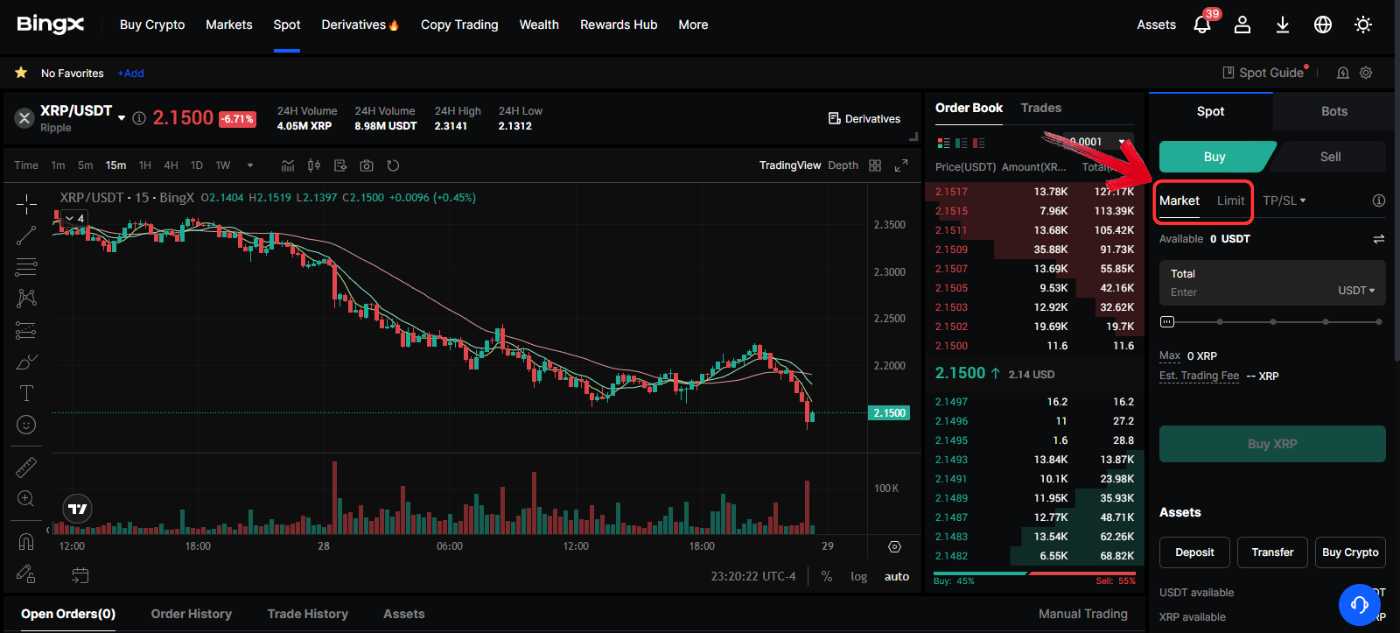Toggle lock all drawings icon
This screenshot has width=1400, height=633.
[26, 574]
